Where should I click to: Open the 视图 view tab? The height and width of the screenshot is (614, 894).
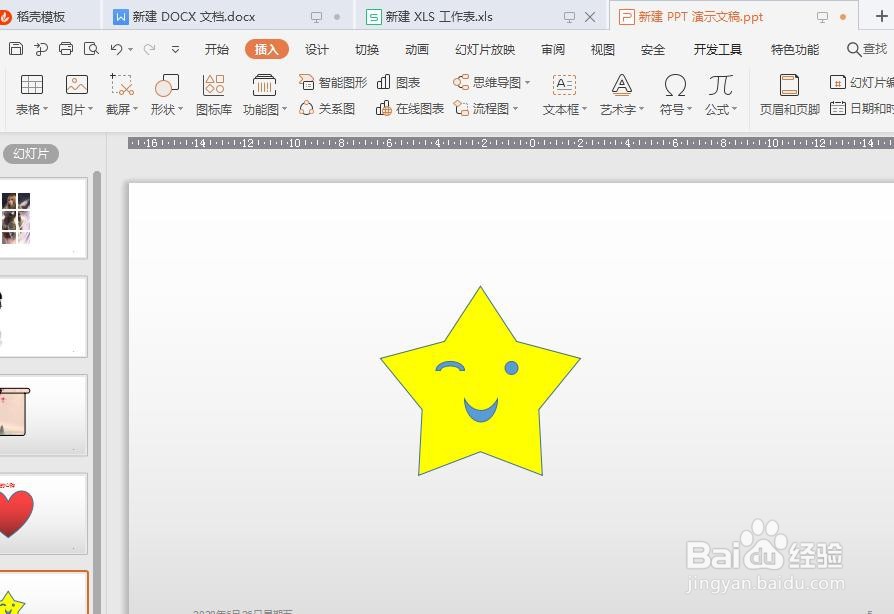click(603, 50)
